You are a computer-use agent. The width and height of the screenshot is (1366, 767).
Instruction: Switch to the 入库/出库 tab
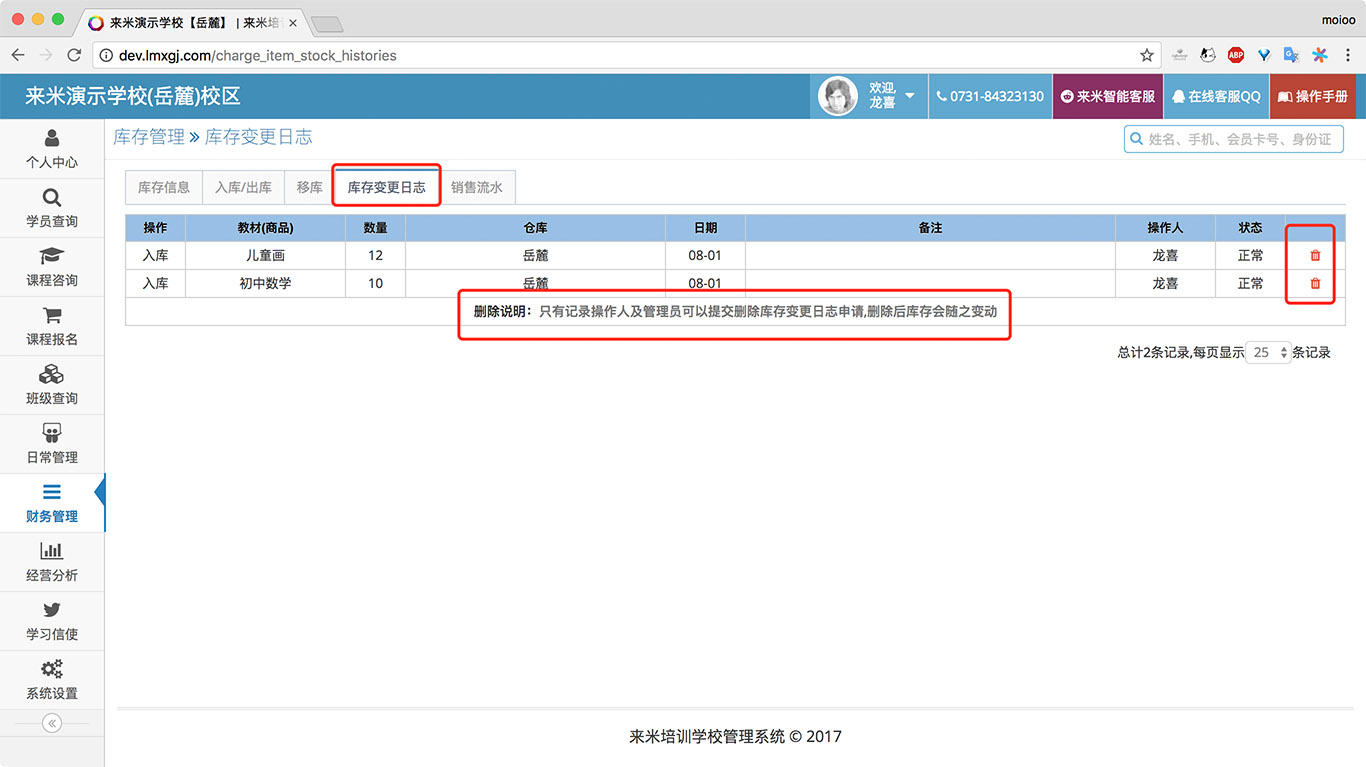[x=242, y=187]
